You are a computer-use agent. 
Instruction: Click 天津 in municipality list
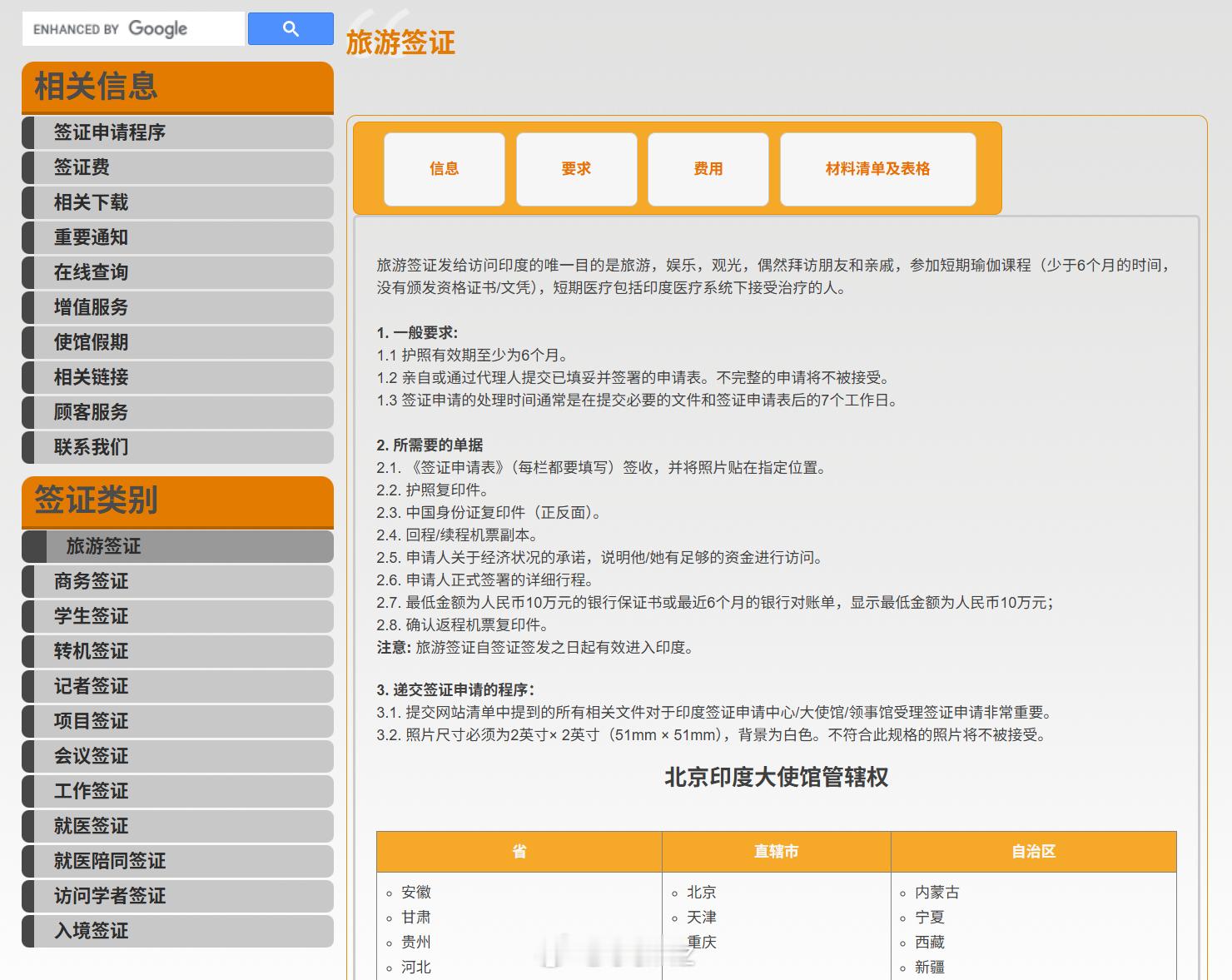click(x=702, y=917)
